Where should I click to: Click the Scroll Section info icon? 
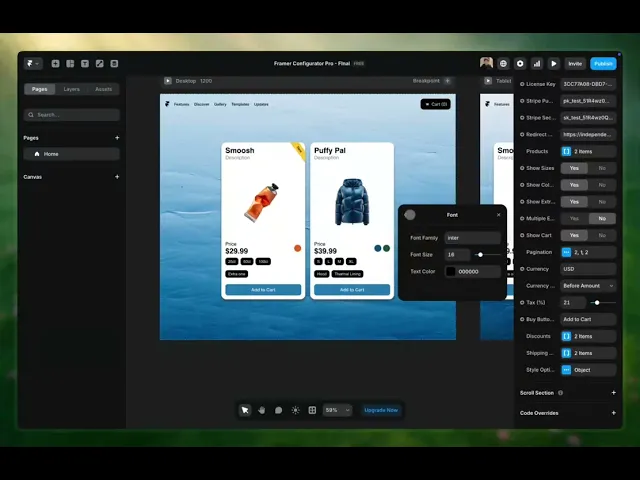pyautogui.click(x=560, y=393)
